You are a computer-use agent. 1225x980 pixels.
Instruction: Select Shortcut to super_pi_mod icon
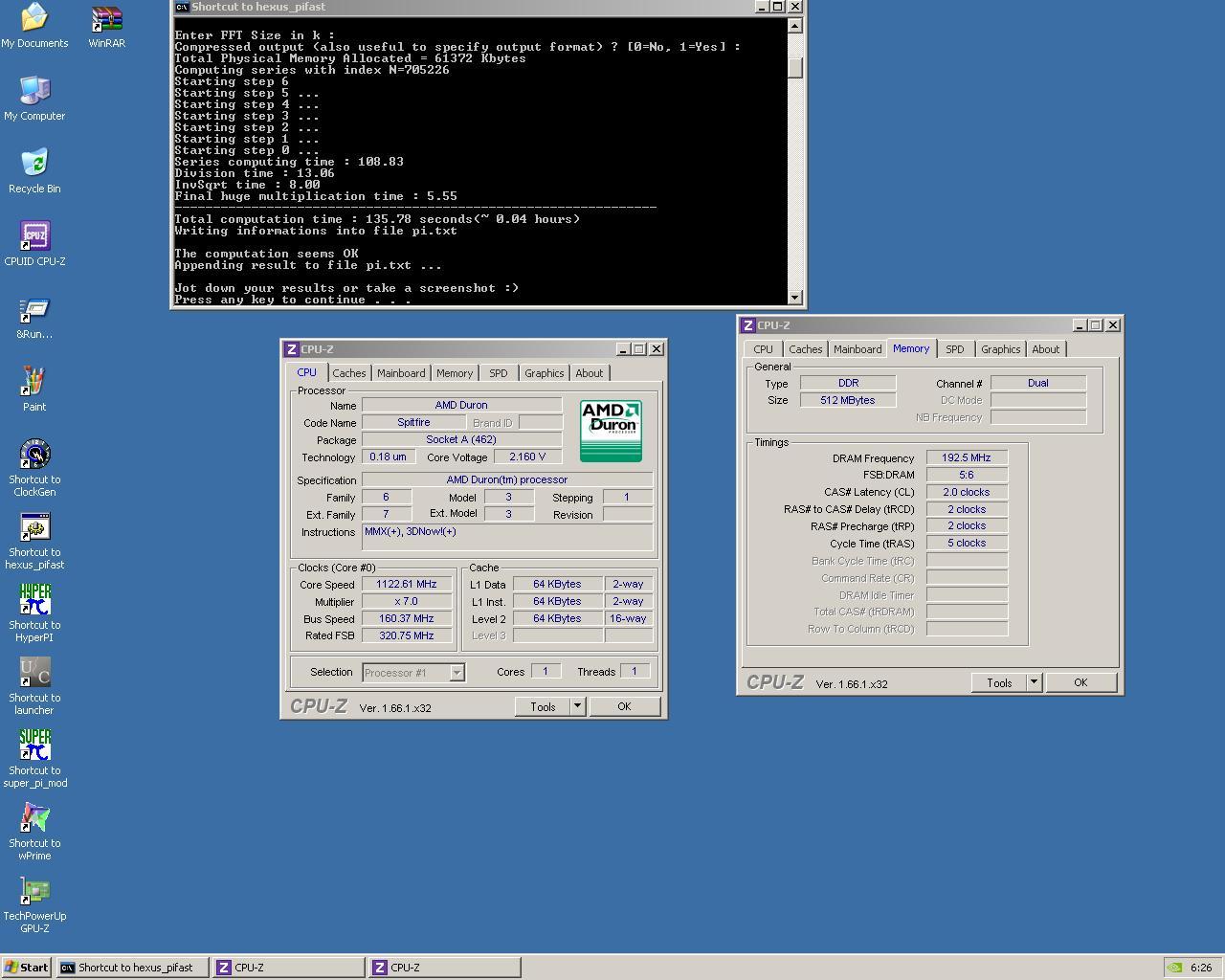[34, 758]
